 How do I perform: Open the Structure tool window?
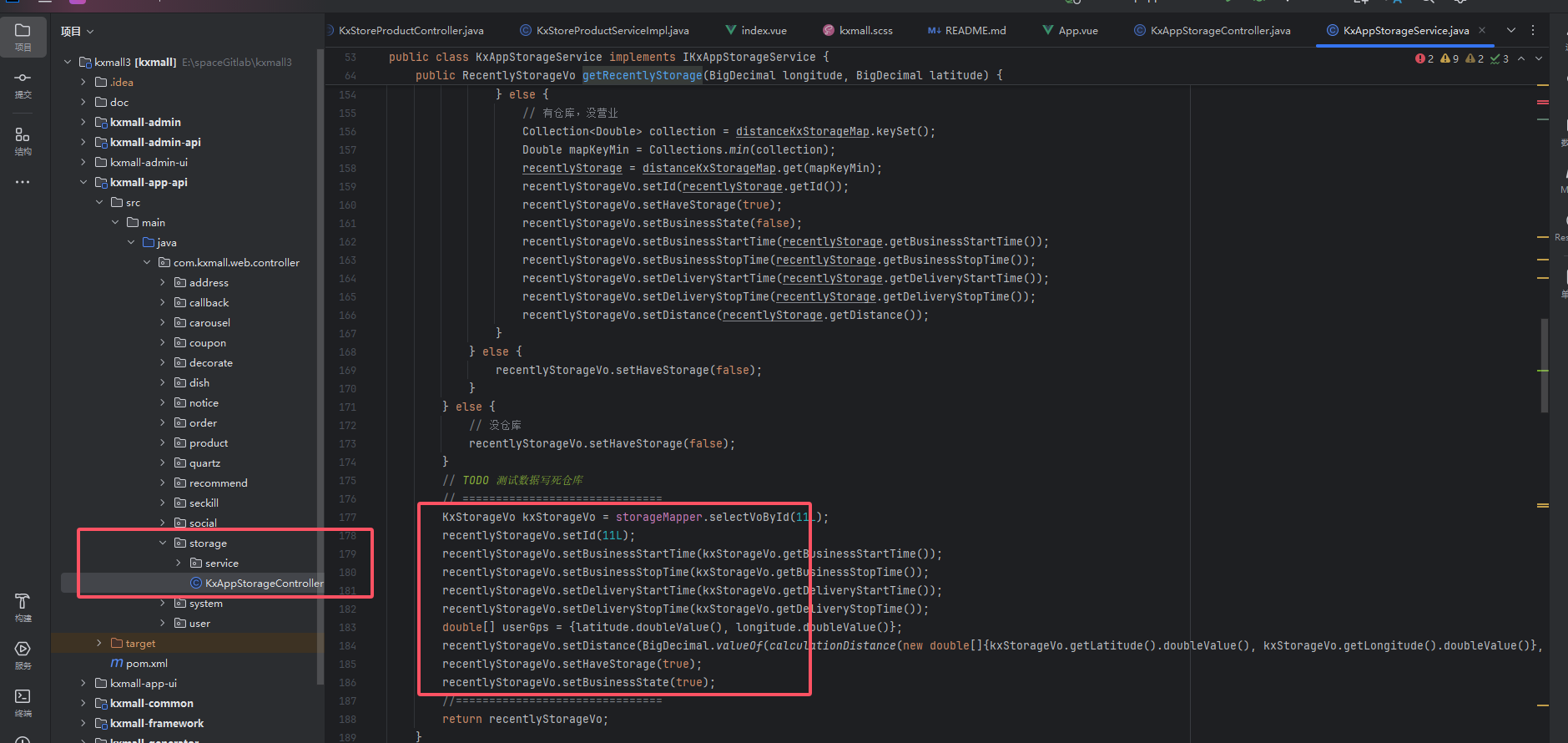coord(23,140)
